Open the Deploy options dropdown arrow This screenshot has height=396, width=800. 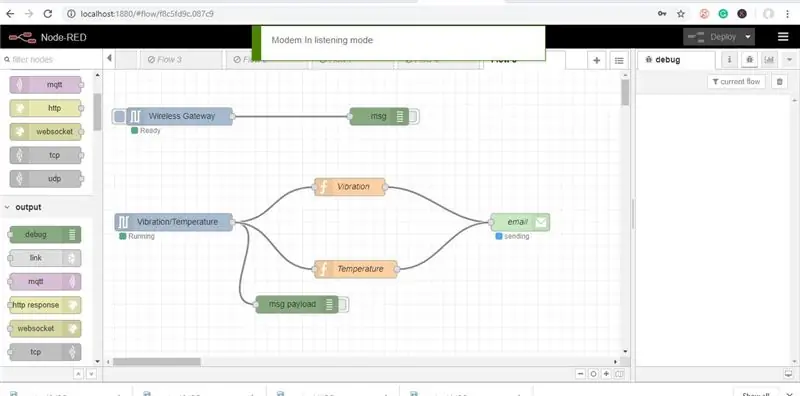pos(748,37)
